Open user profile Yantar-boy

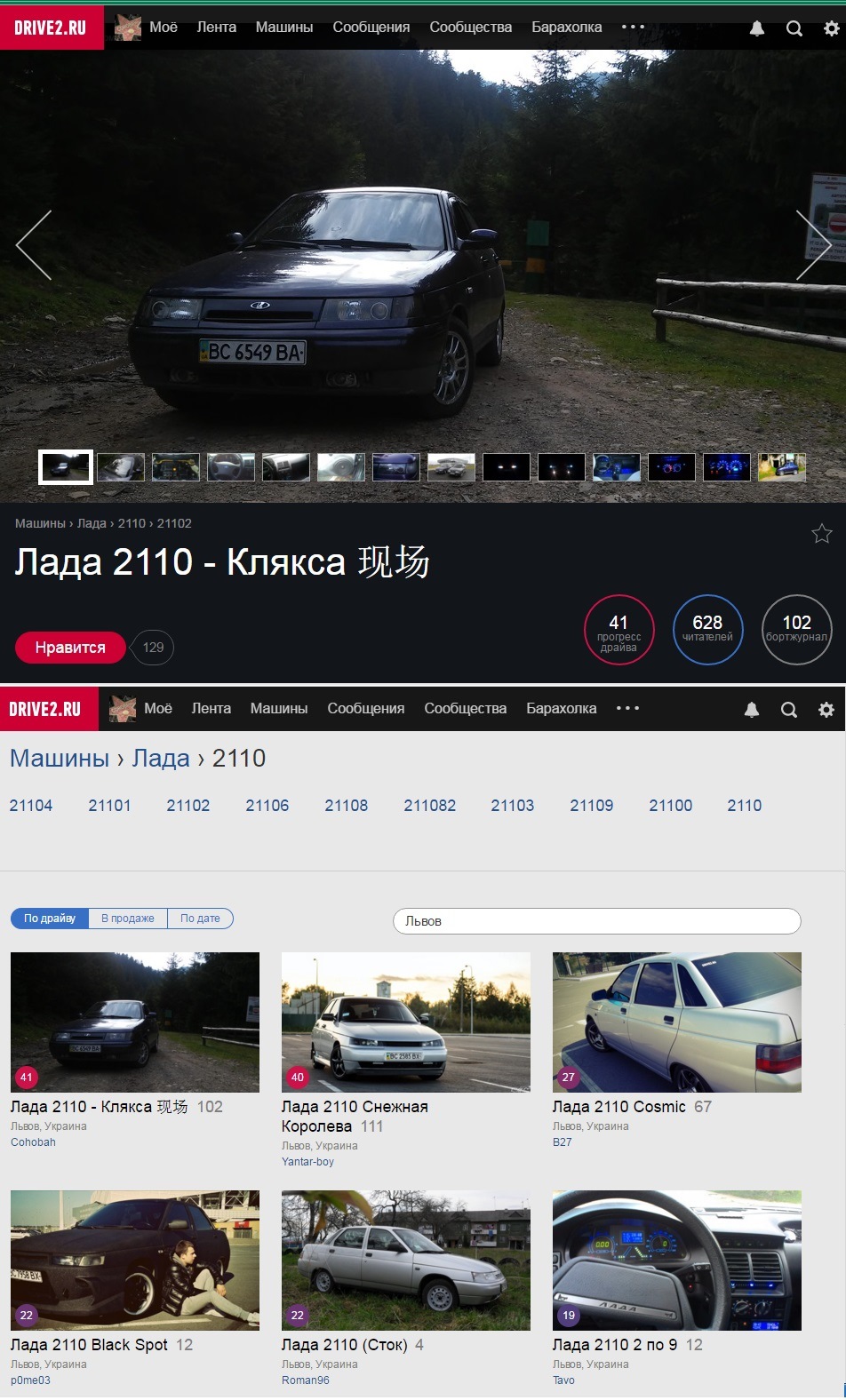[x=307, y=1162]
